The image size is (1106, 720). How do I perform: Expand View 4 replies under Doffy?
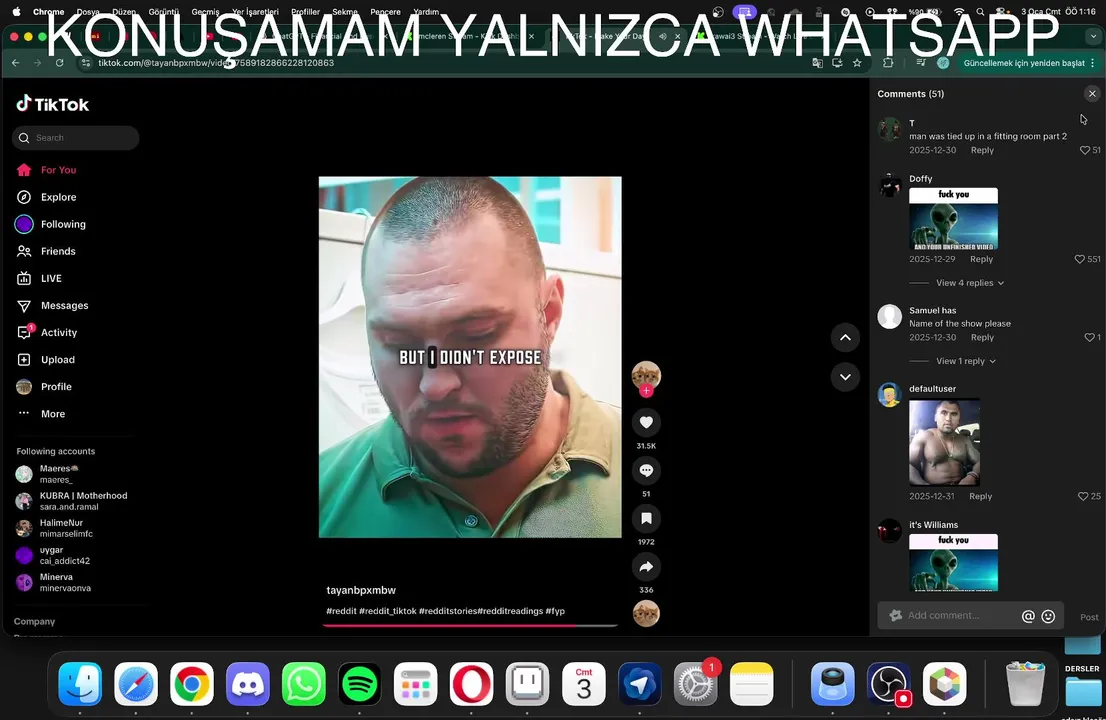(x=970, y=283)
